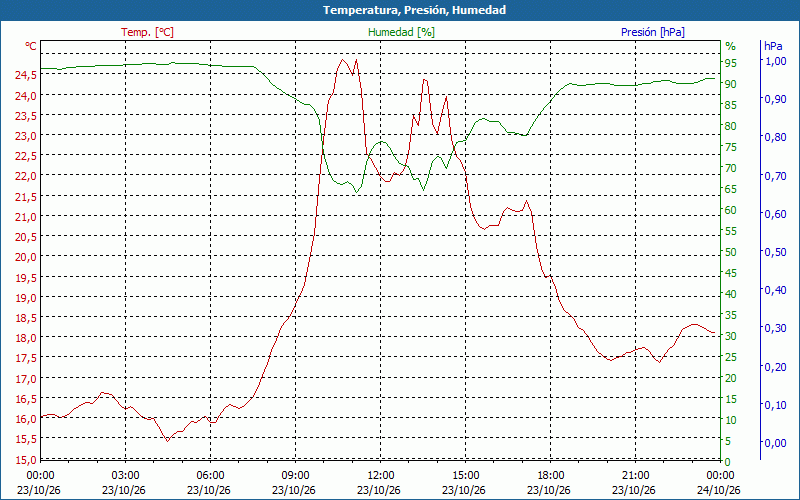Click the '0,80' pressure axis value

pos(776,137)
